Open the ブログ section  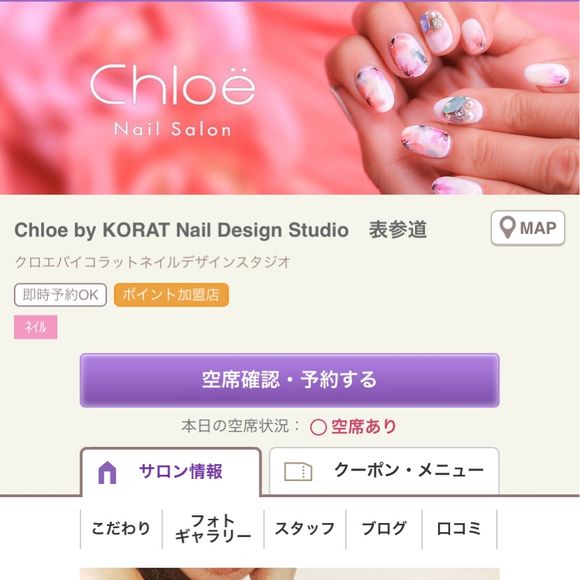pos(384,528)
